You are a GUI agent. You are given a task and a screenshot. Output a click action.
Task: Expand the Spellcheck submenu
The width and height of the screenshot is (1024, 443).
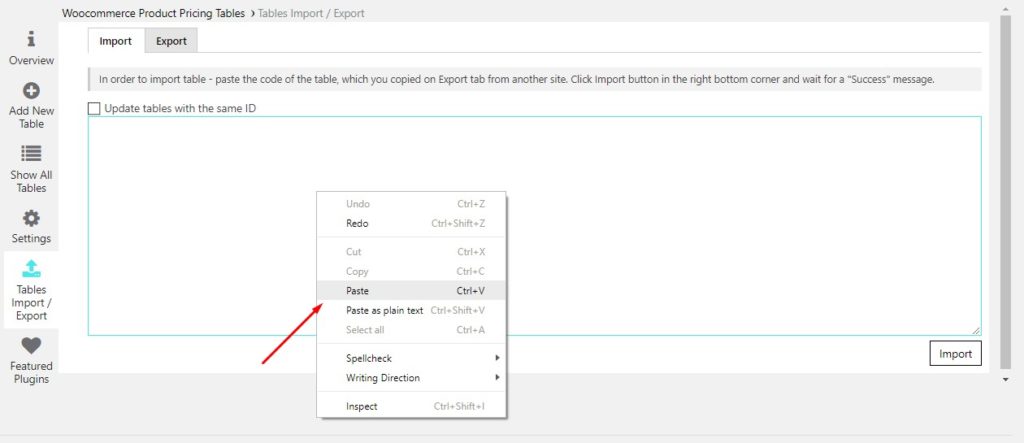pos(411,358)
